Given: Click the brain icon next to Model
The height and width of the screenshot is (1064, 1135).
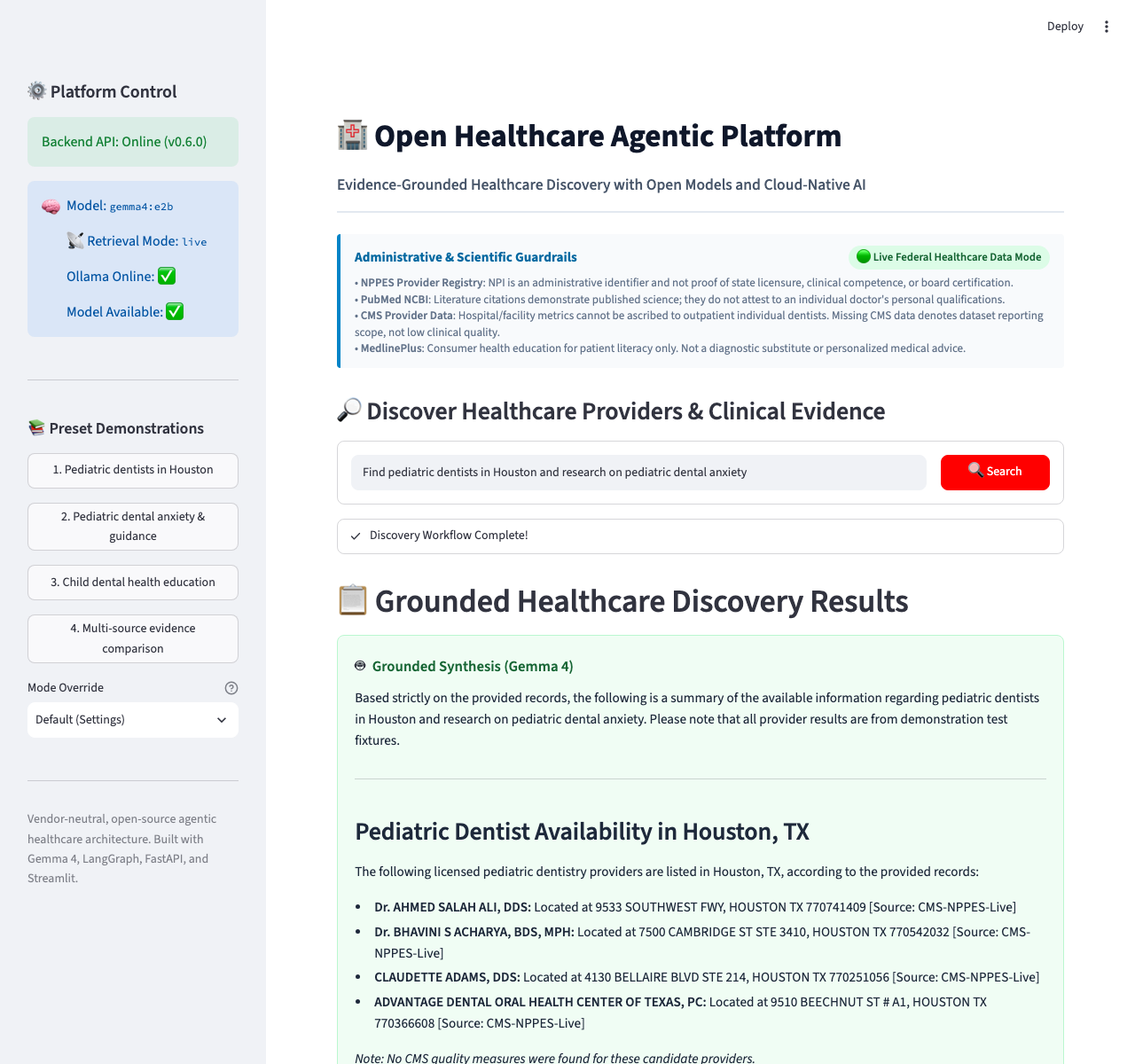Looking at the screenshot, I should pos(51,207).
